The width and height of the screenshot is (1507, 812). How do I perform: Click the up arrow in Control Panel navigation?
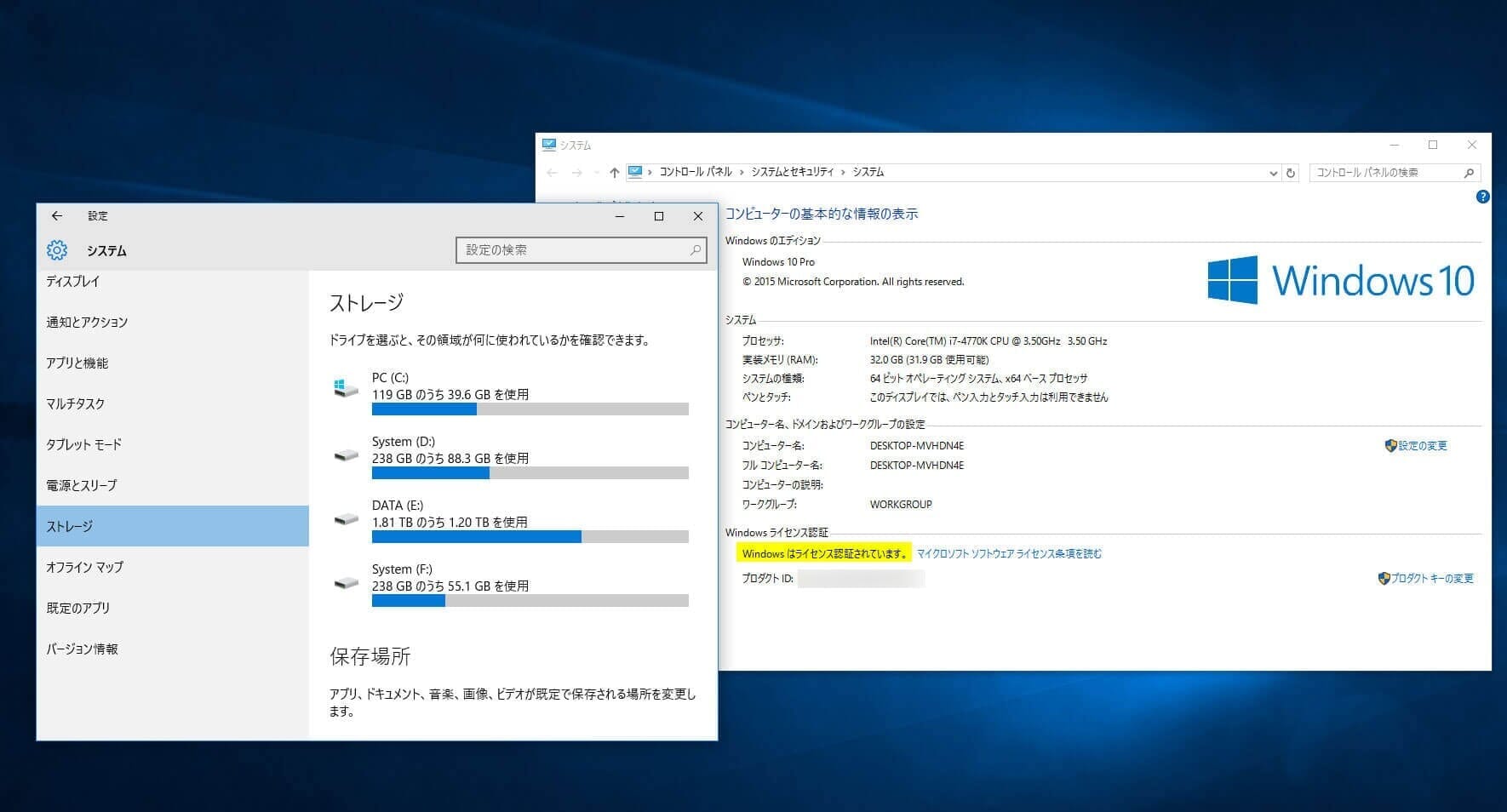tap(614, 173)
